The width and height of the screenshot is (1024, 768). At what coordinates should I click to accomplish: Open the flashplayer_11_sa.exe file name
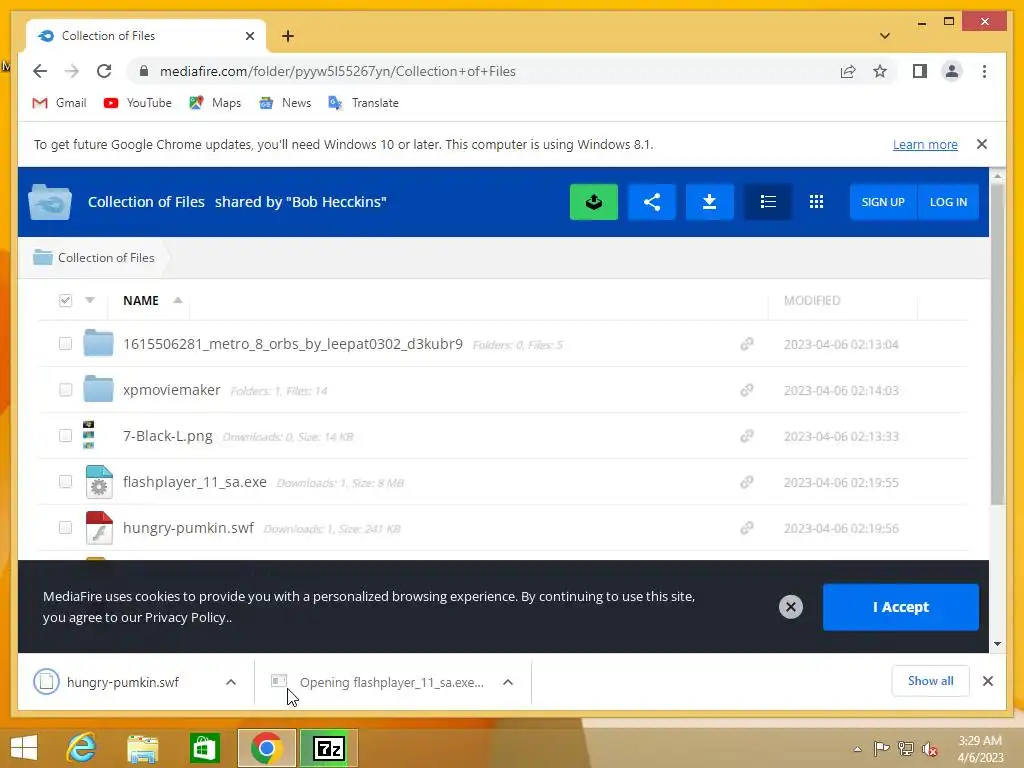(x=195, y=482)
